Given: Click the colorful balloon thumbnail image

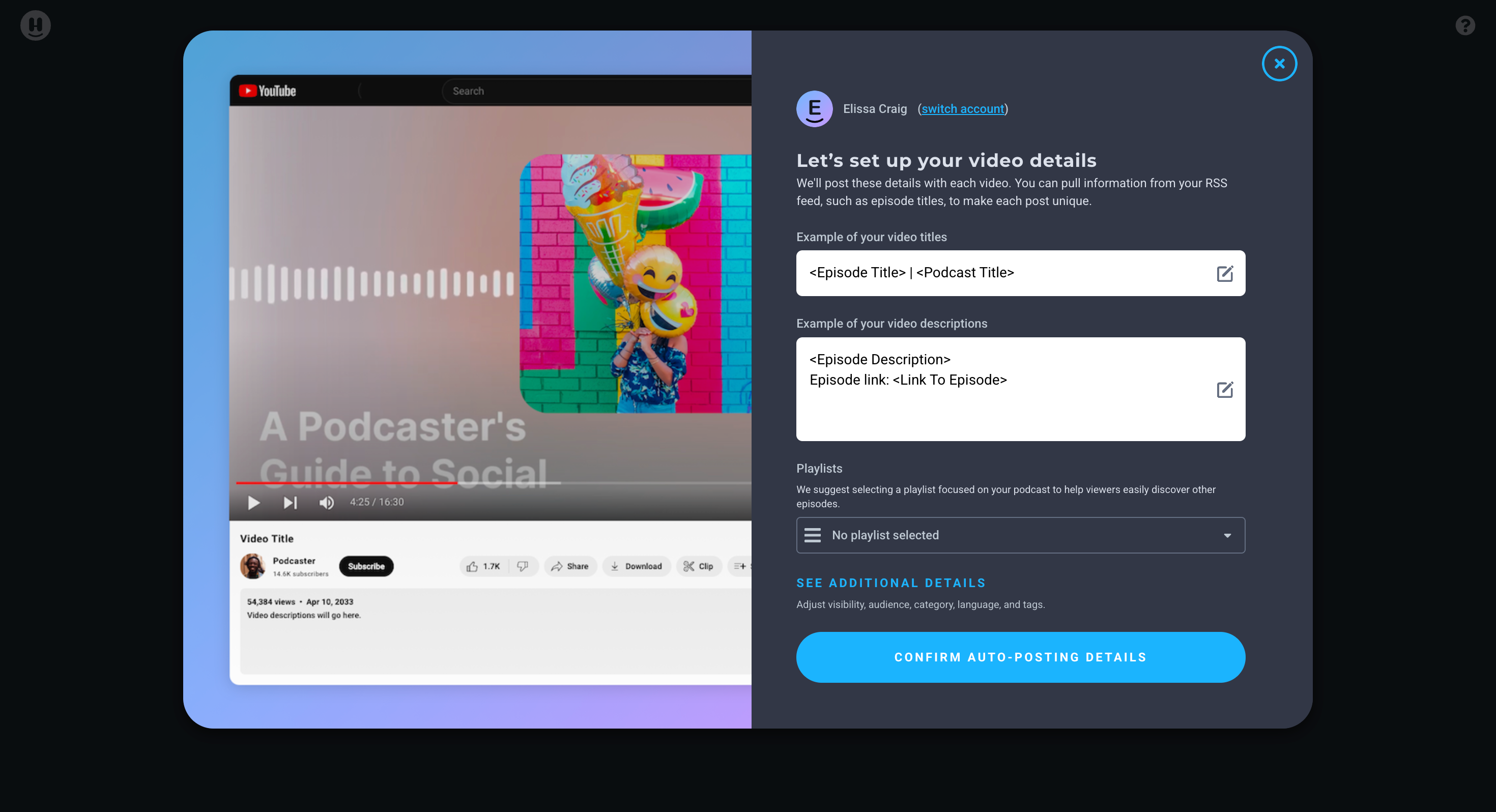Looking at the screenshot, I should point(636,283).
